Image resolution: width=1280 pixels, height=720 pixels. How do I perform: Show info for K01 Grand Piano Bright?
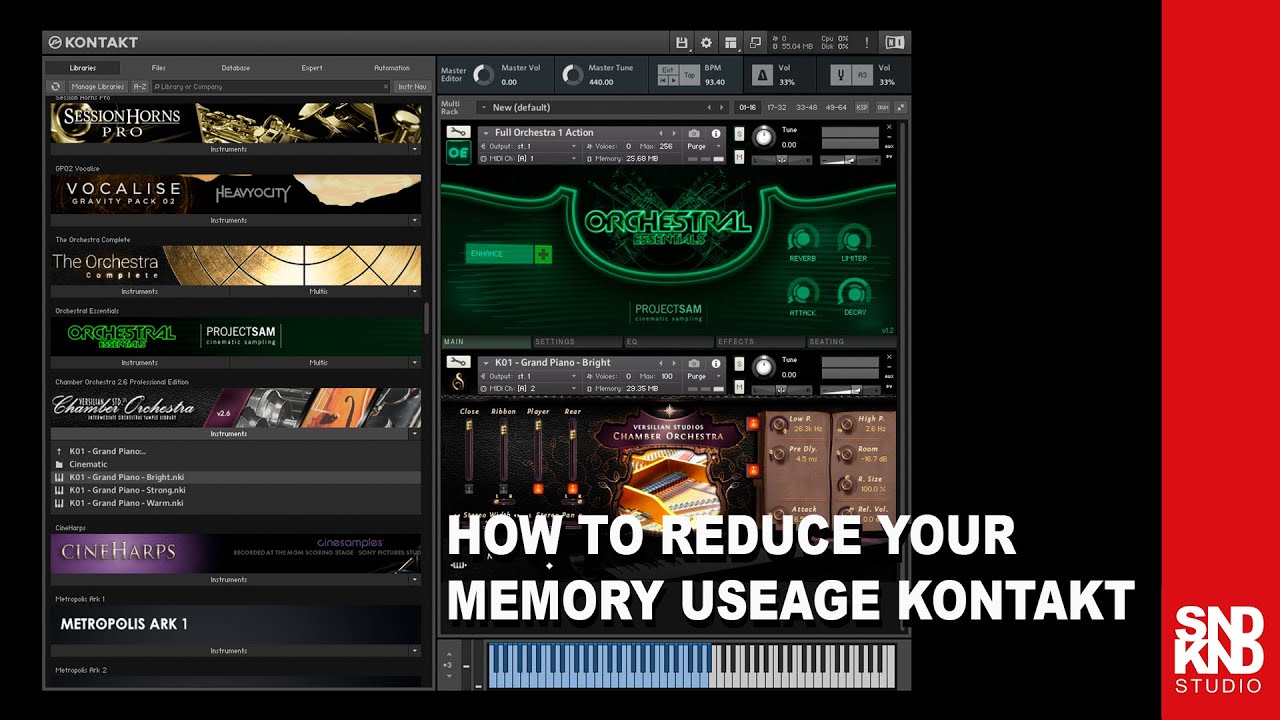point(716,363)
